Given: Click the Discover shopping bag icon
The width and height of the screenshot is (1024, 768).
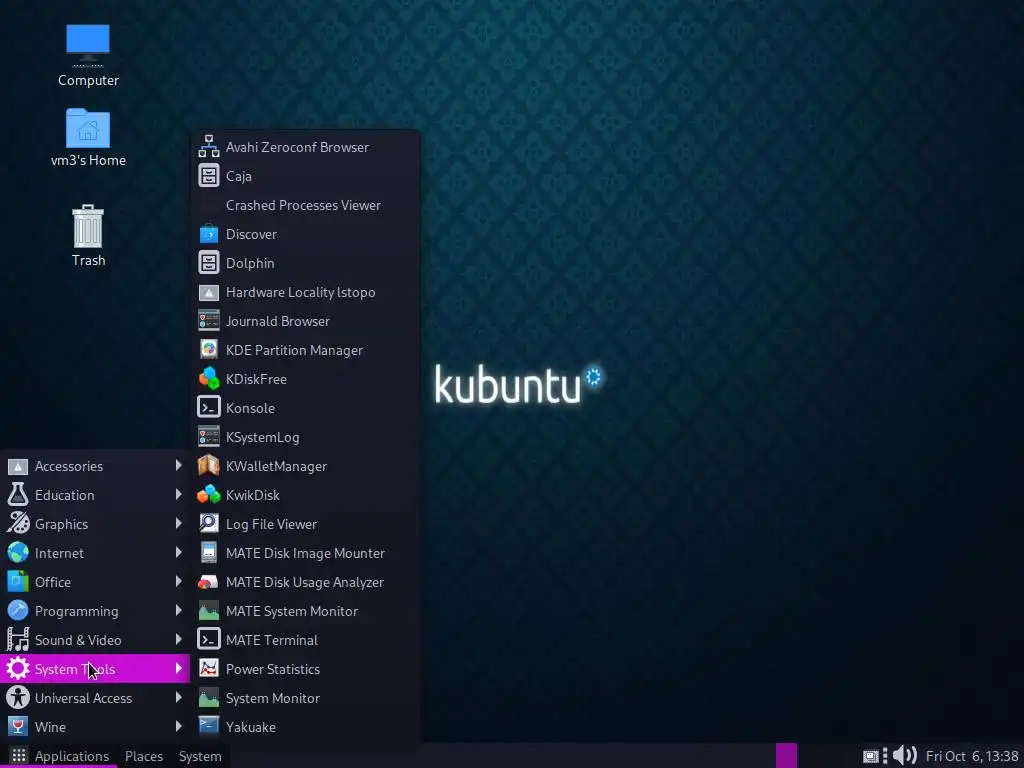Looking at the screenshot, I should [208, 234].
